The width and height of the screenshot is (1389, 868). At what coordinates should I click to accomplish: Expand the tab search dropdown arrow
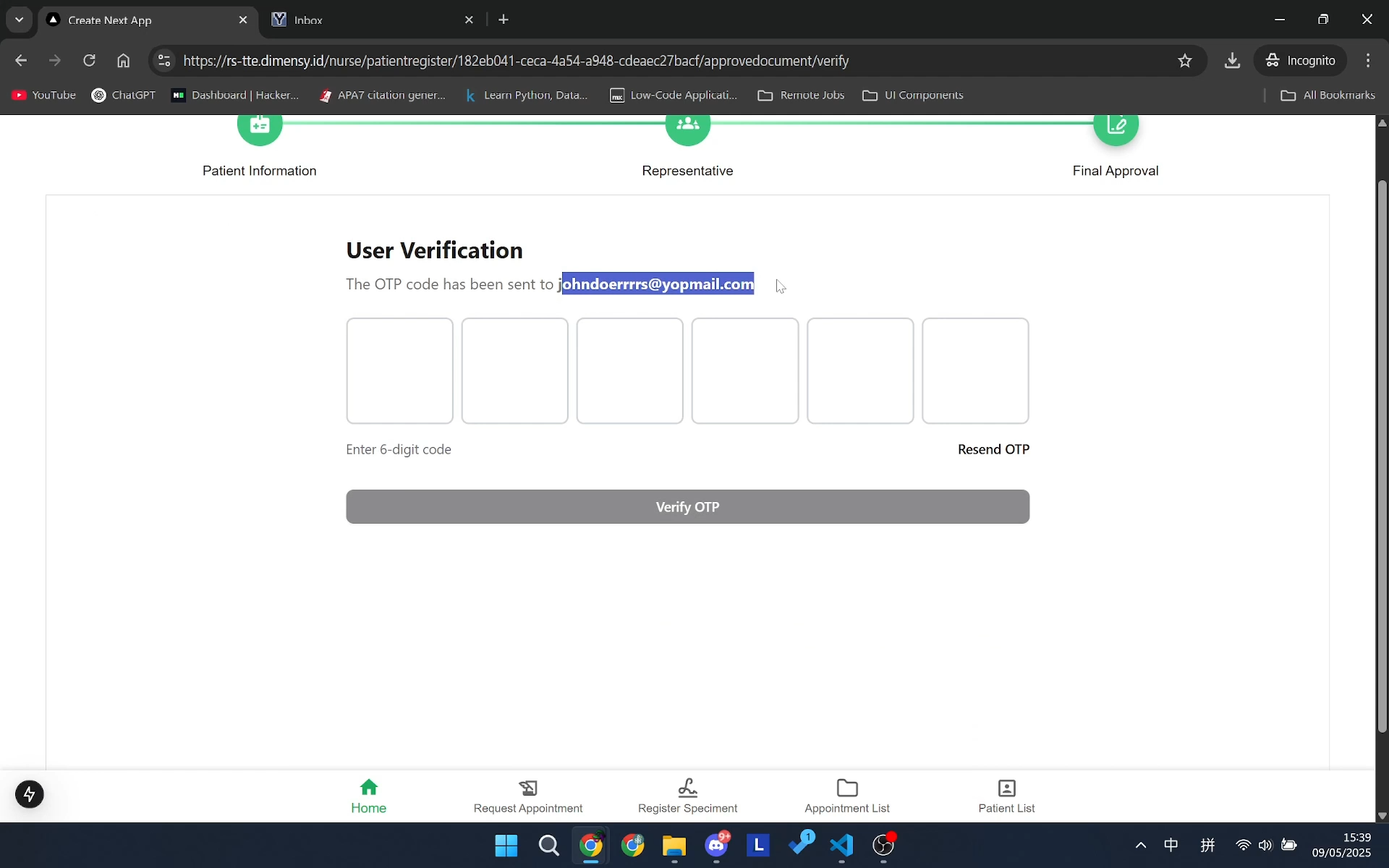point(20,20)
